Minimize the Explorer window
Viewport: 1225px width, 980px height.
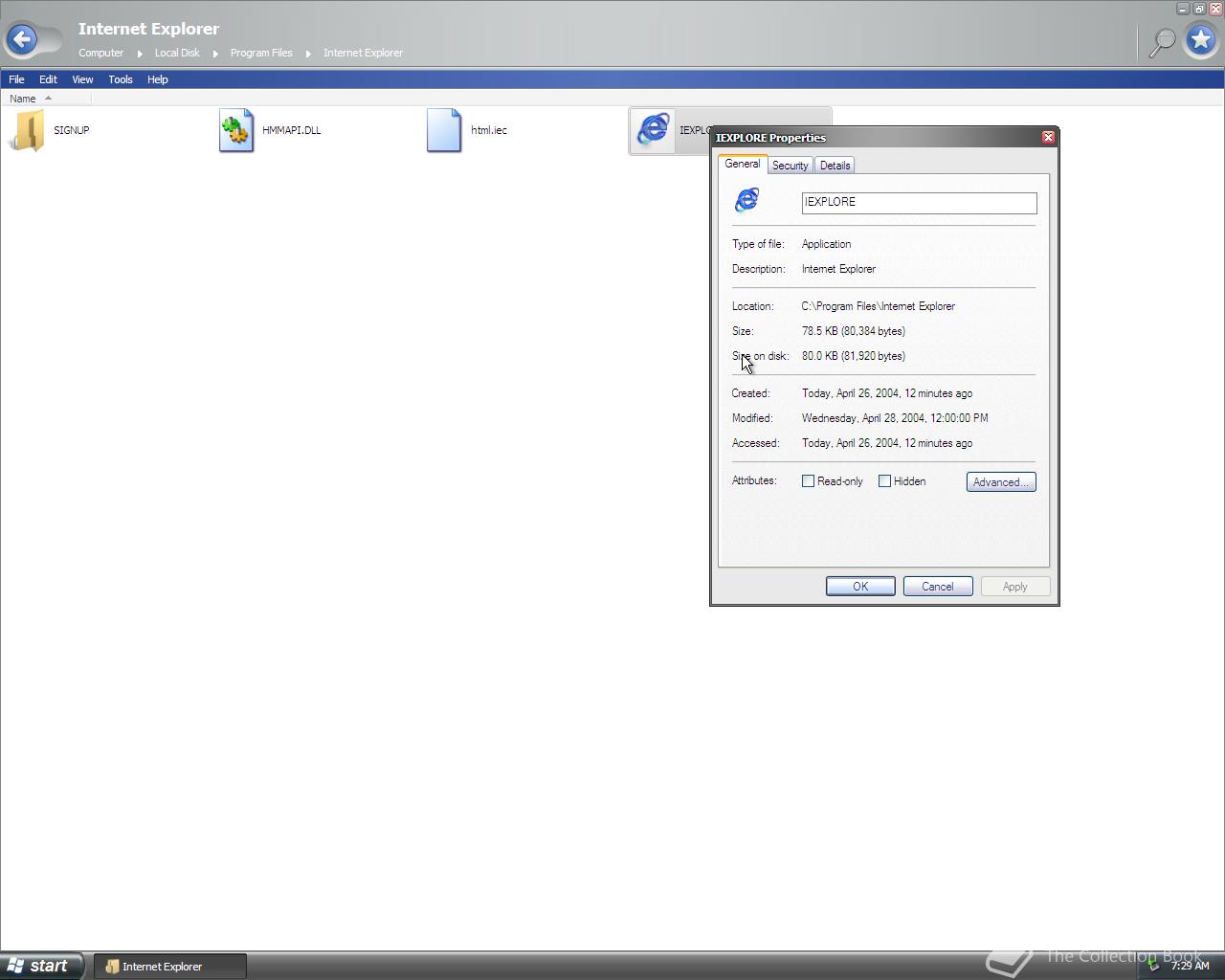(1183, 9)
